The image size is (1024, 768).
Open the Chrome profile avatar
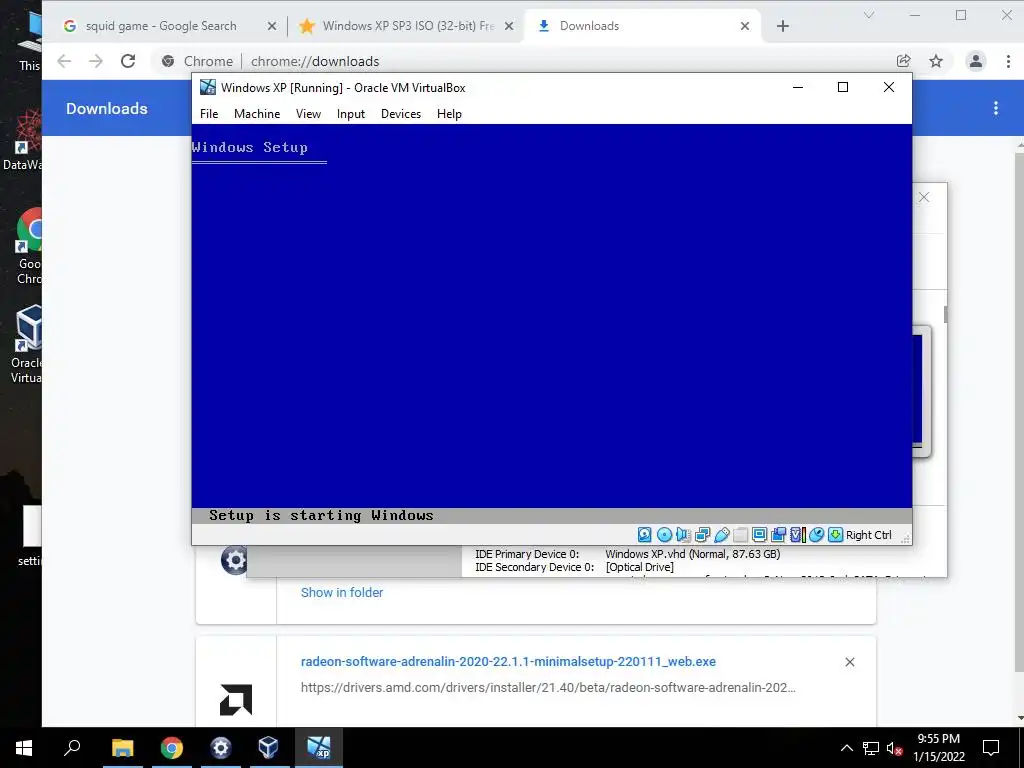pyautogui.click(x=976, y=61)
